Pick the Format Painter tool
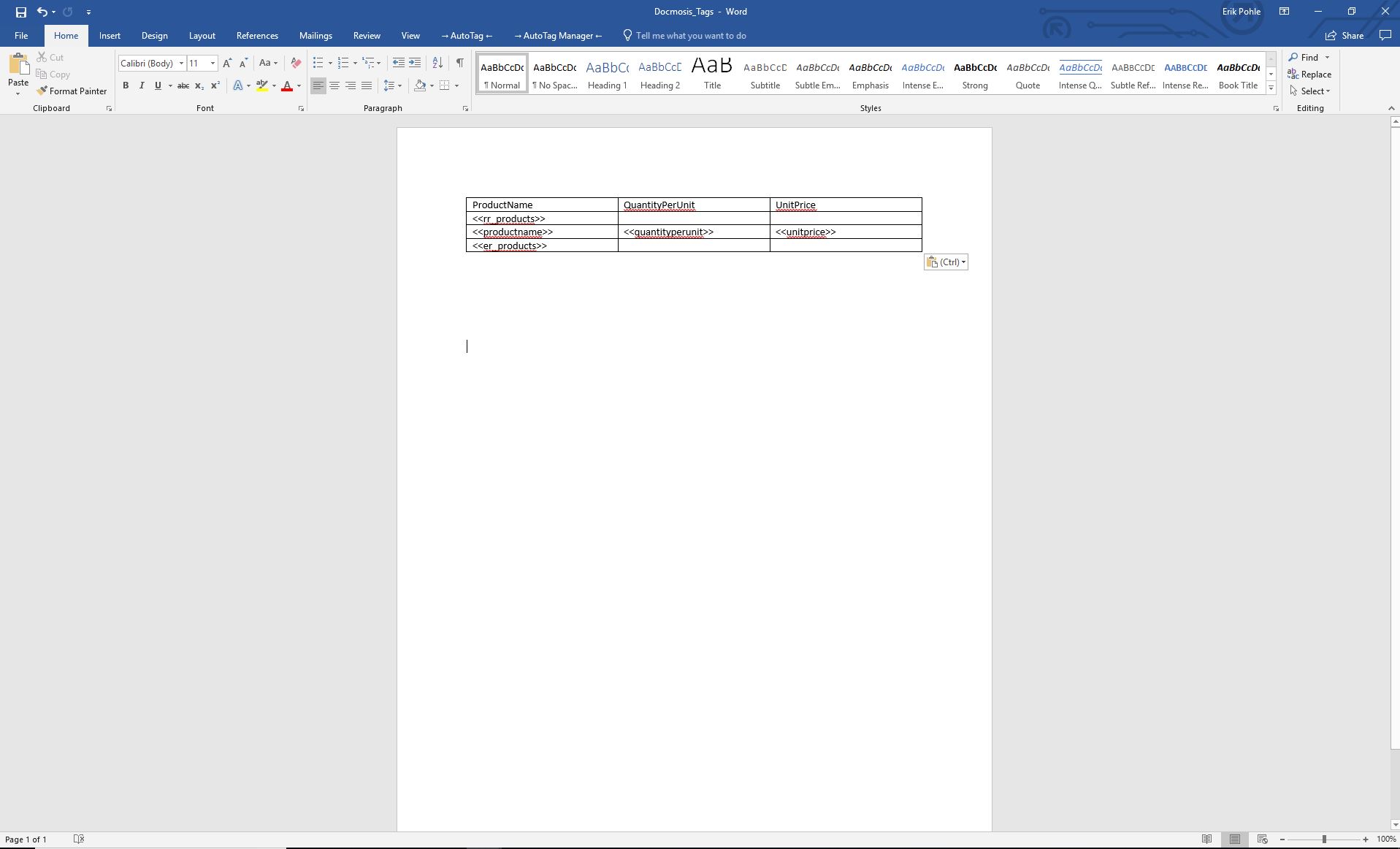 point(72,91)
